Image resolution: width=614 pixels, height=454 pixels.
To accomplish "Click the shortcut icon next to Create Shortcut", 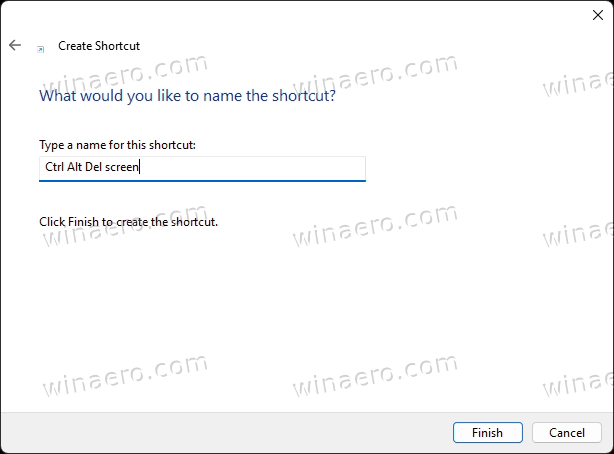I will pyautogui.click(x=41, y=49).
